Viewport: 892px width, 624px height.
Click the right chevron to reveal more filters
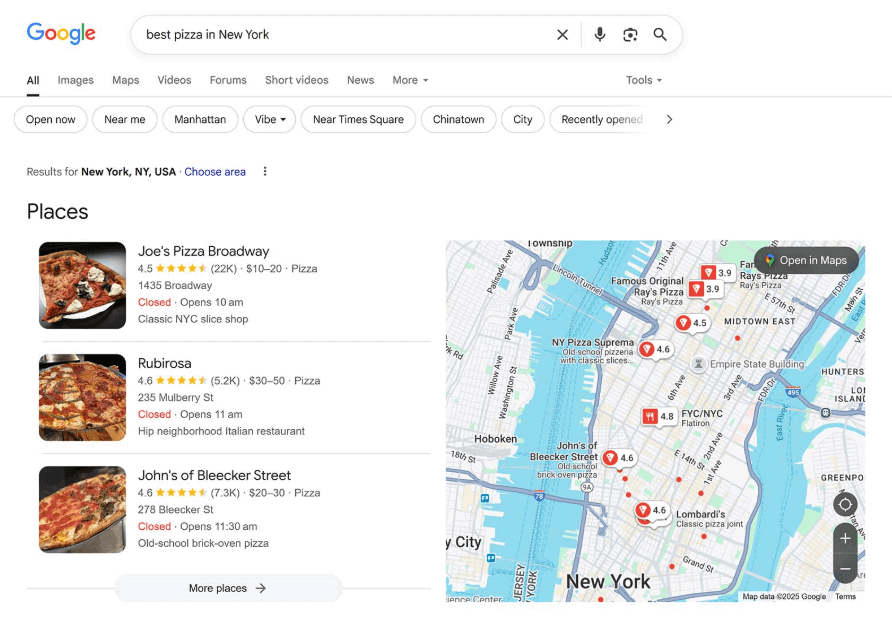click(x=669, y=119)
